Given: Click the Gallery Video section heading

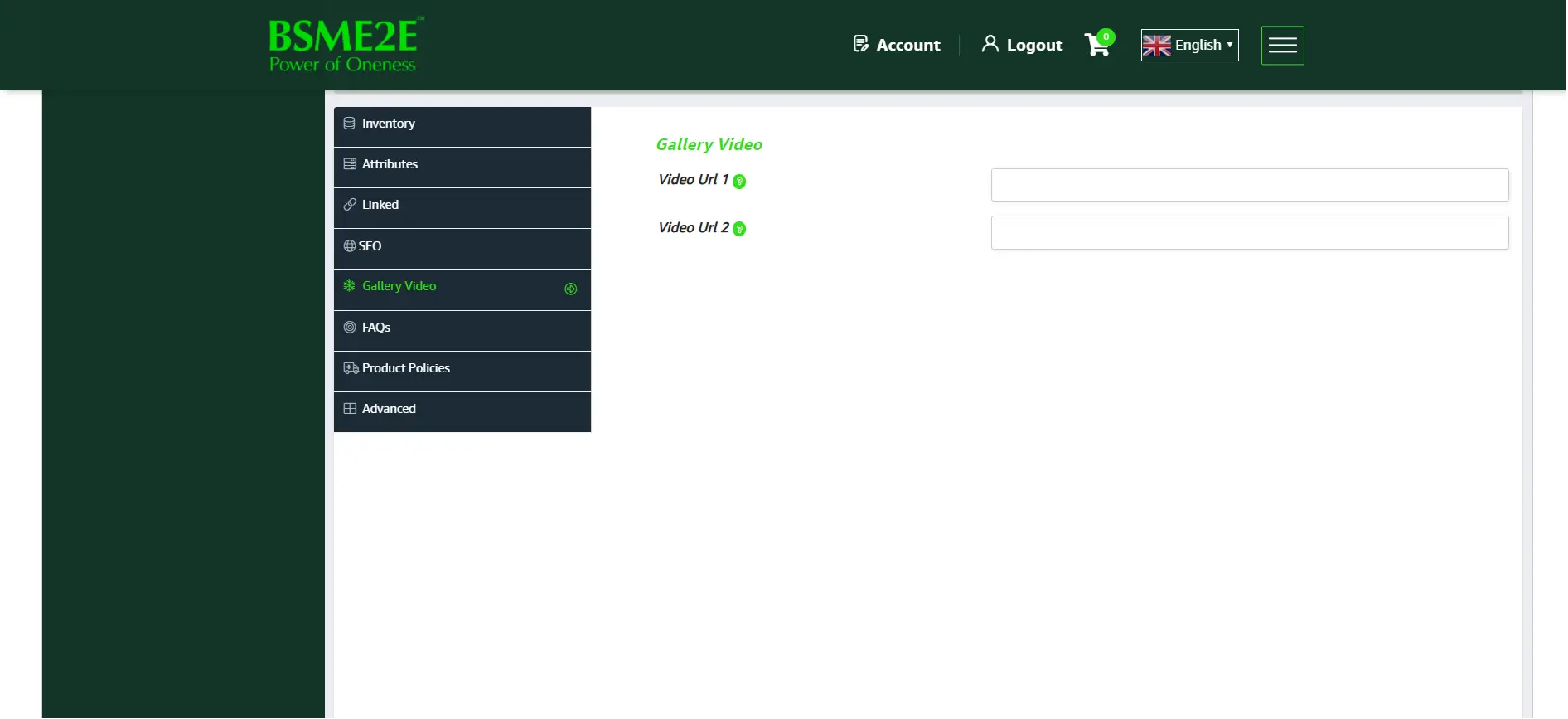Looking at the screenshot, I should tap(709, 144).
